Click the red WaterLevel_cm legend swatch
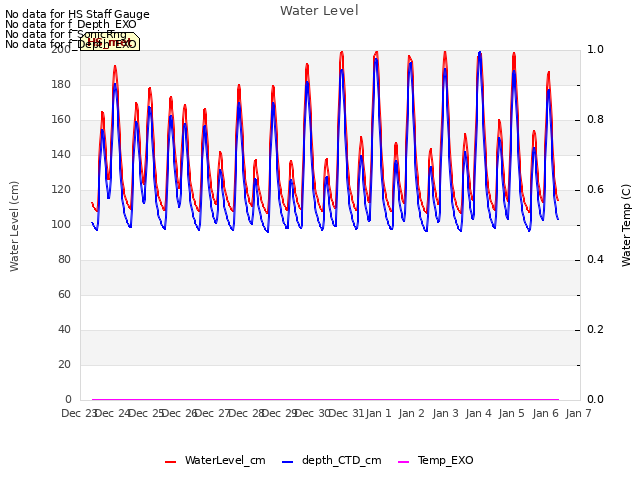 [170, 462]
